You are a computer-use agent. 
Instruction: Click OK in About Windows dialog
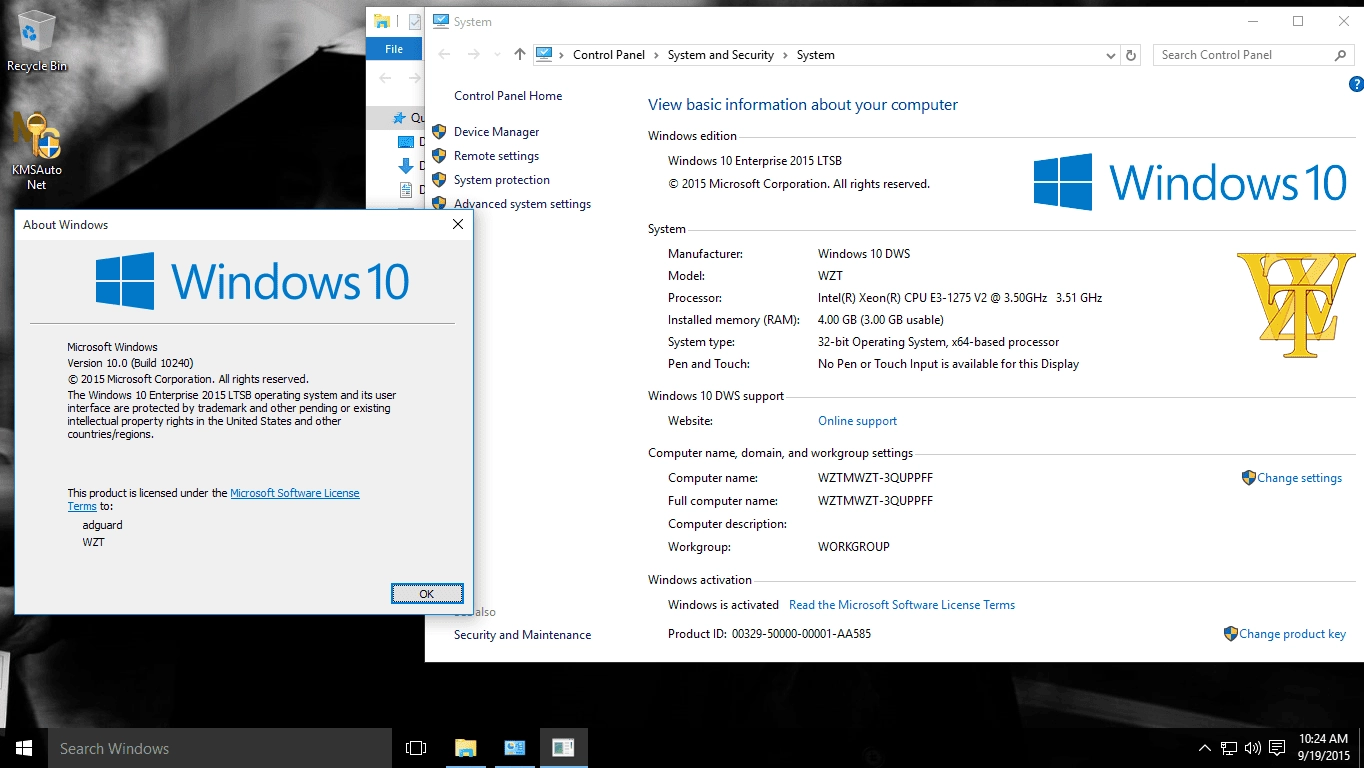[x=427, y=594]
